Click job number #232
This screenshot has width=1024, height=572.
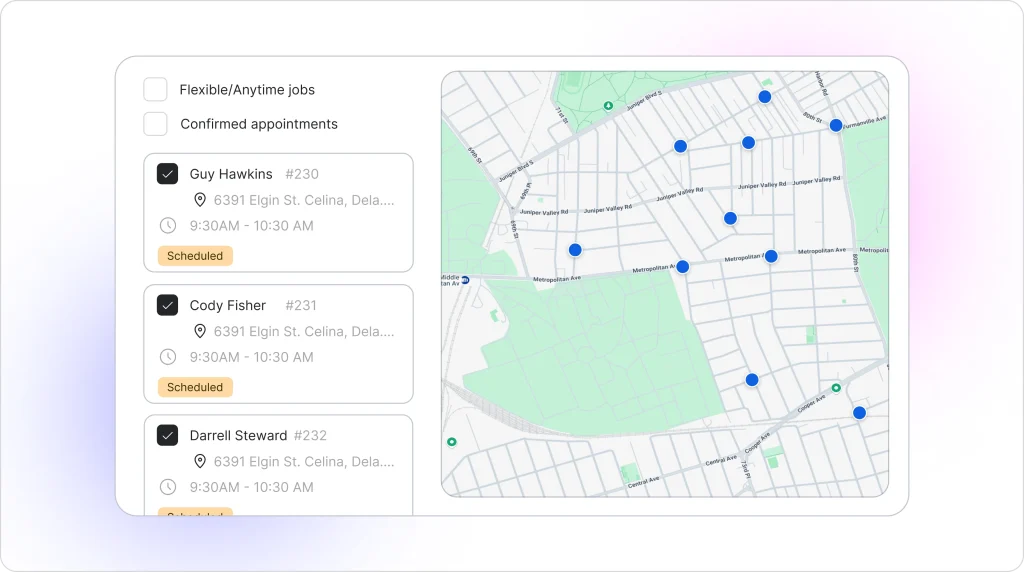pos(310,435)
